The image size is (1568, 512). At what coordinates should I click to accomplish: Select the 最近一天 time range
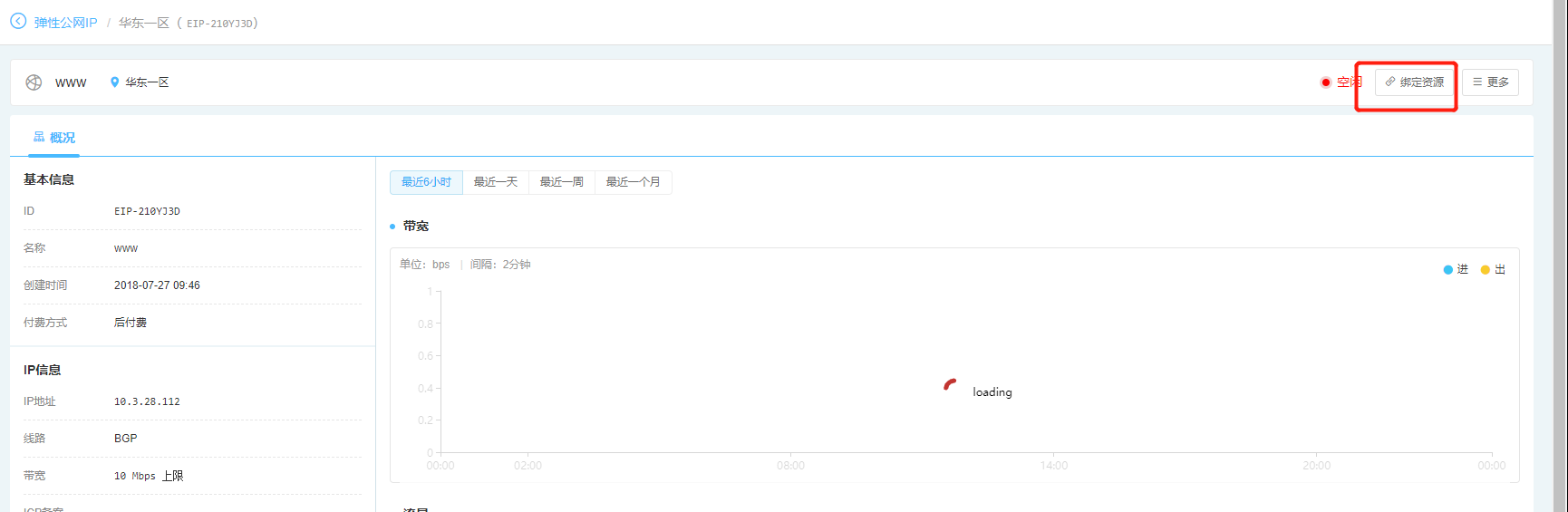point(496,182)
